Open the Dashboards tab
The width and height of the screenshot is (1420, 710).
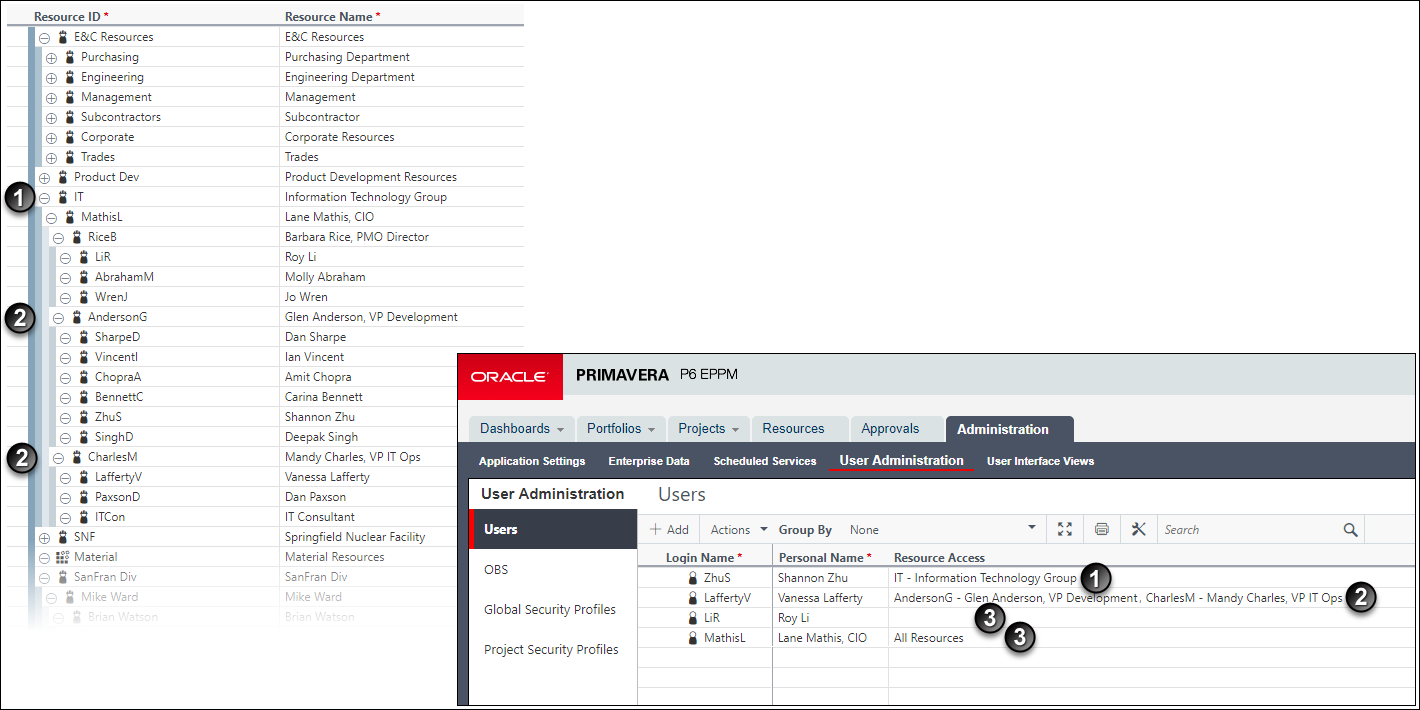coord(522,428)
